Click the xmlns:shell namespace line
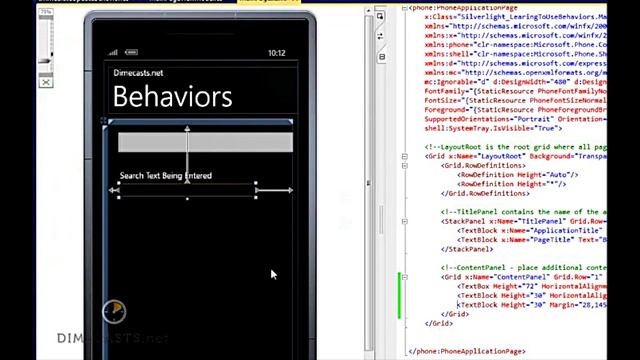640x360 pixels. click(x=516, y=54)
